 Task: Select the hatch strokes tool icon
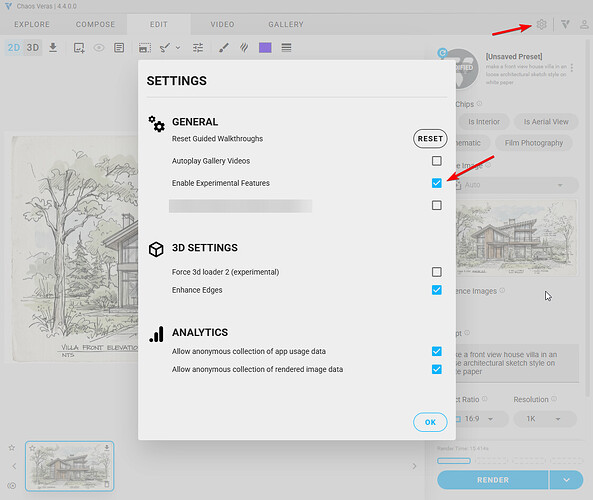[x=244, y=48]
